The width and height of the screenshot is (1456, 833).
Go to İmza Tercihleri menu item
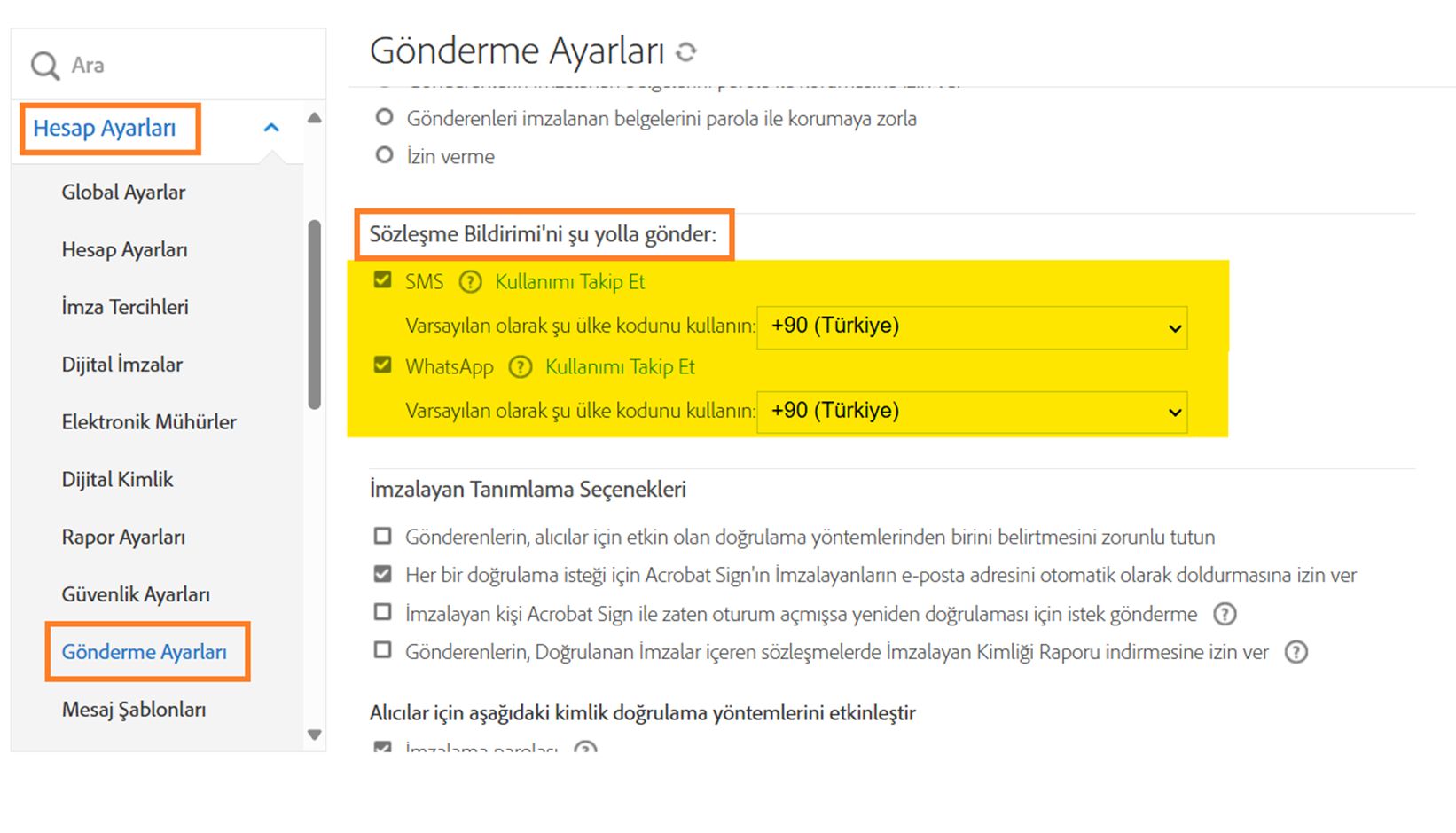click(125, 307)
